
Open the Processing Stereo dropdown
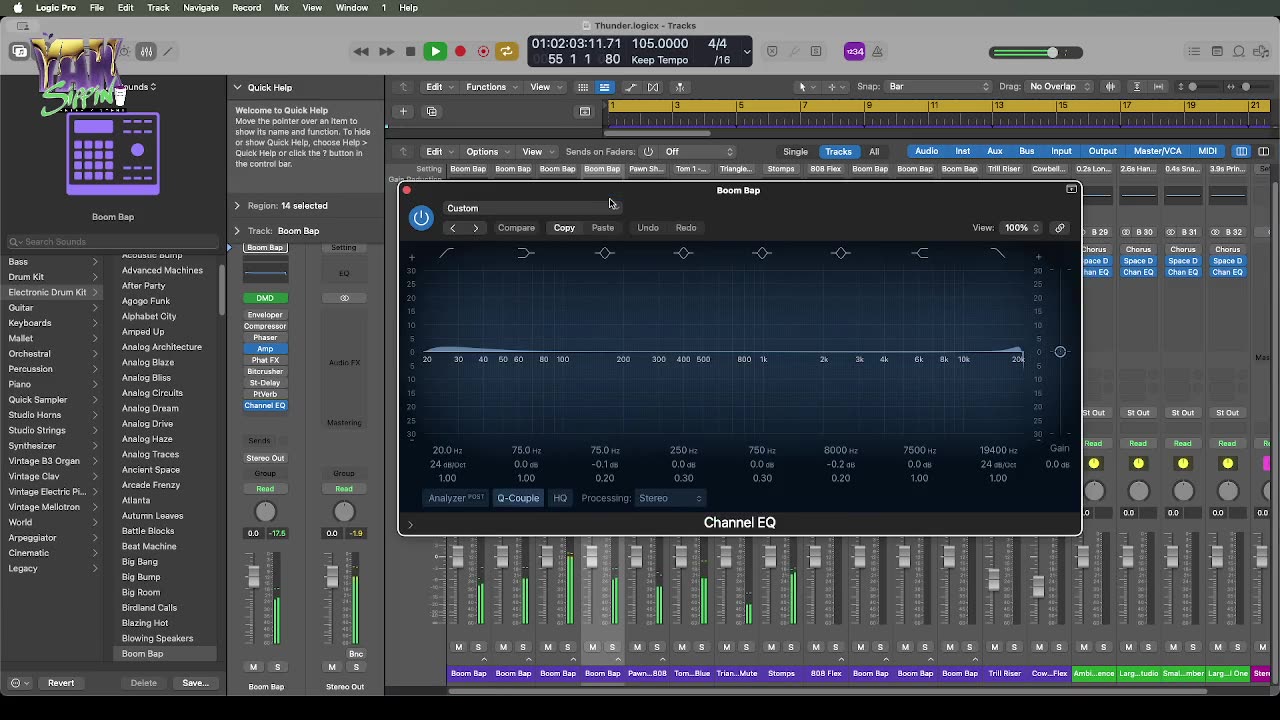point(670,498)
